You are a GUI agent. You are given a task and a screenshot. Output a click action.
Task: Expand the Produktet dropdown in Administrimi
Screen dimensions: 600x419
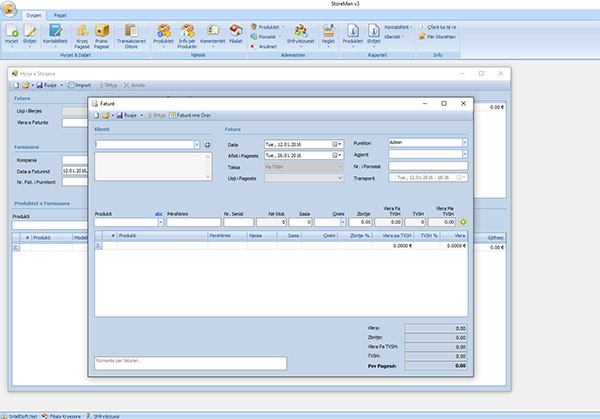pyautogui.click(x=283, y=27)
